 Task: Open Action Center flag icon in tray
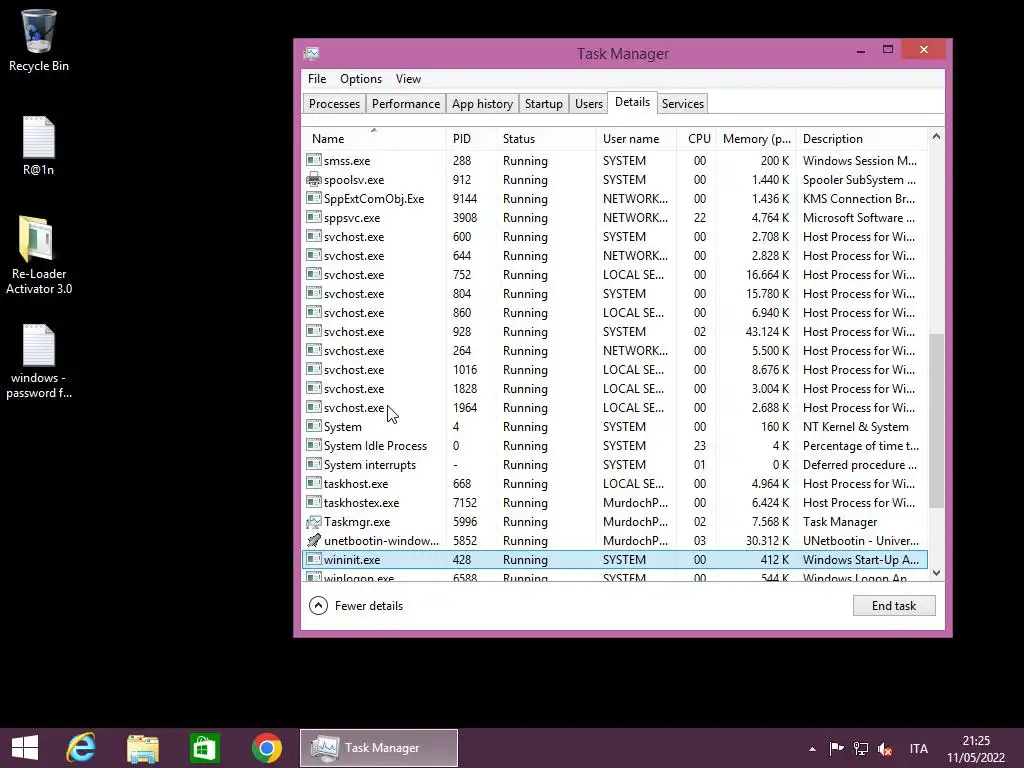(836, 748)
